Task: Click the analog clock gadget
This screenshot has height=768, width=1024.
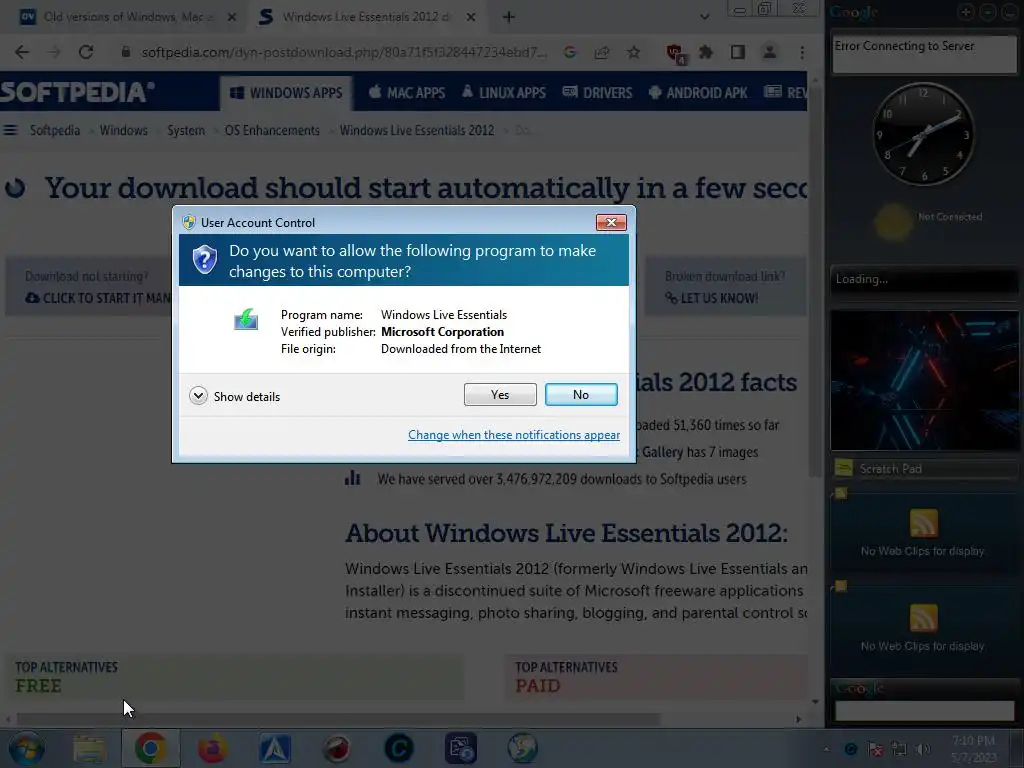Action: [923, 135]
